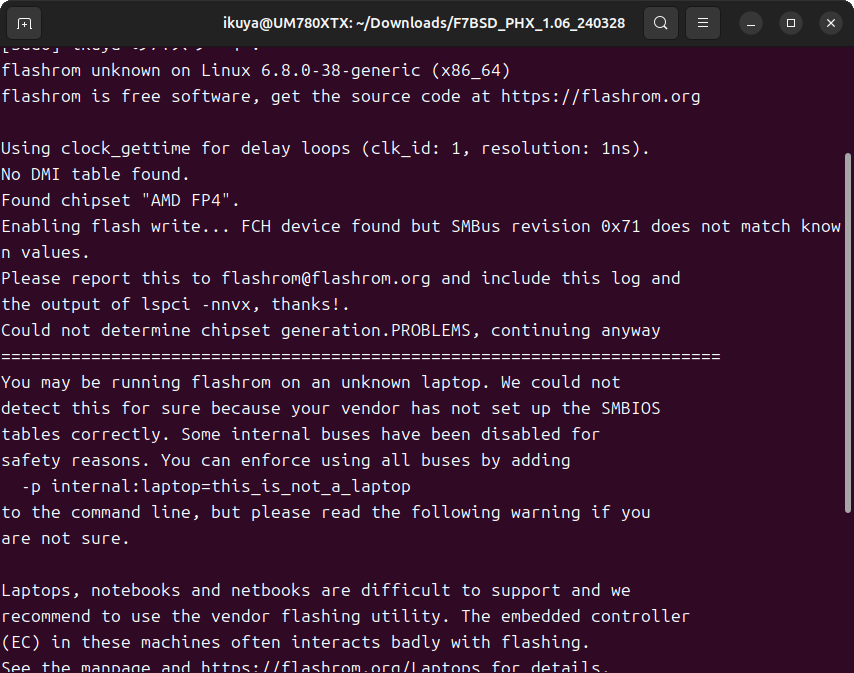854x673 pixels.
Task: Close the terminal window
Action: point(829,22)
